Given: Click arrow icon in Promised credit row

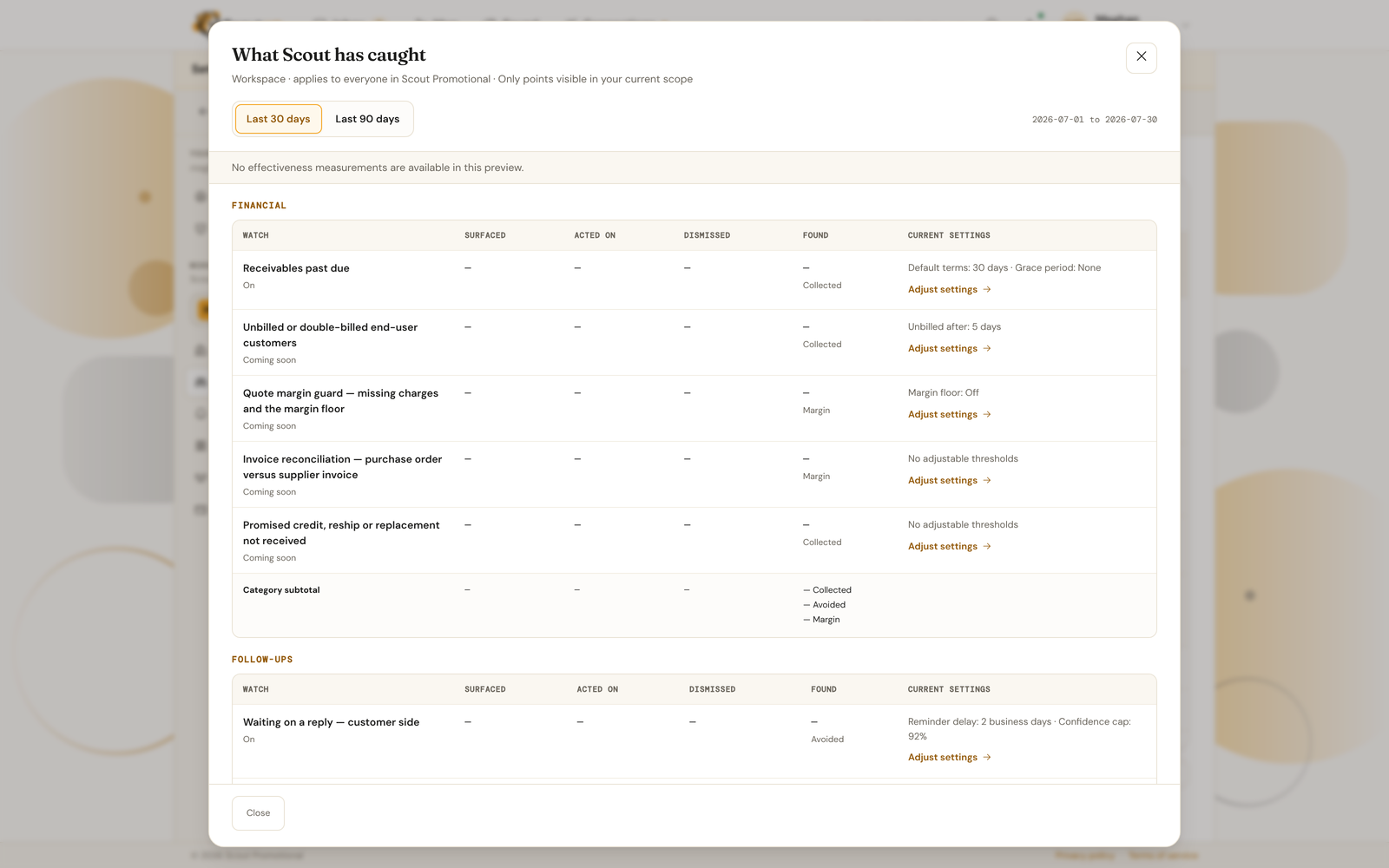Looking at the screenshot, I should pos(987,547).
